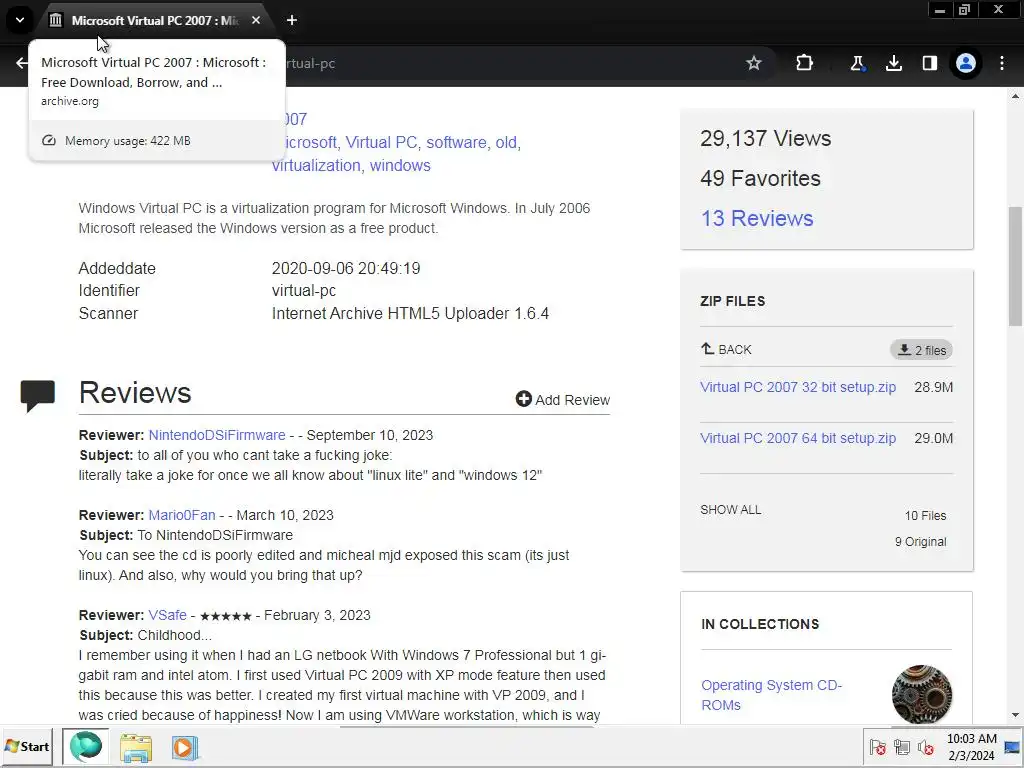Open the tab search dropdown arrow
Viewport: 1024px width, 768px height.
(20, 20)
